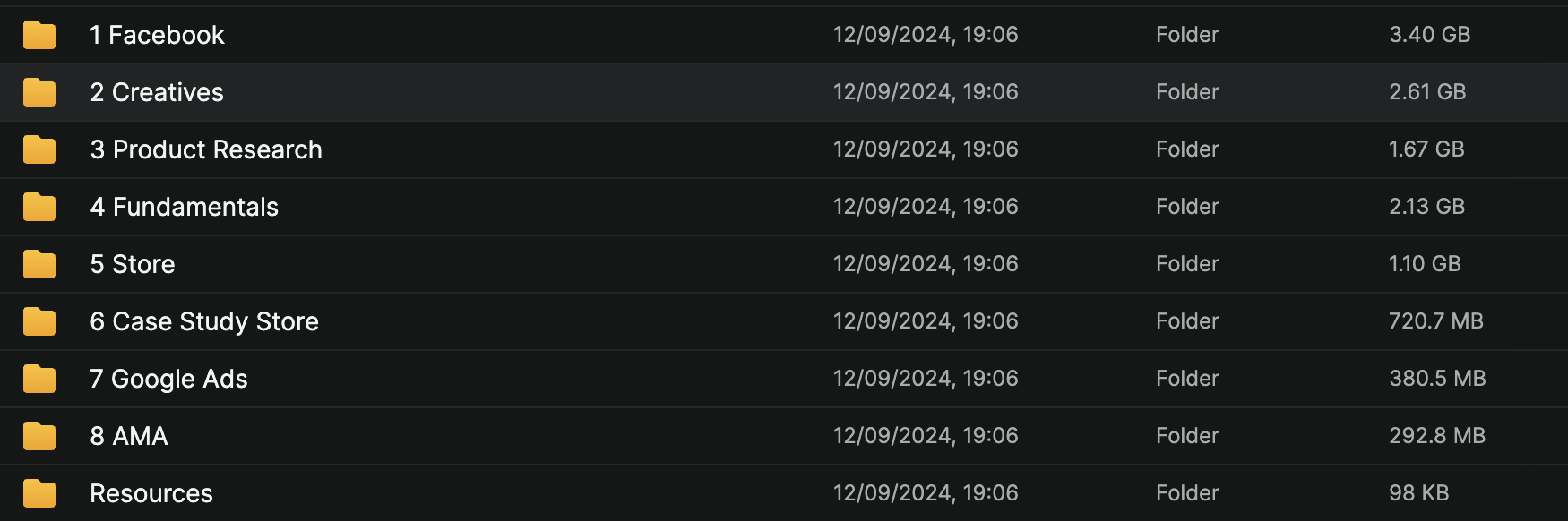The width and height of the screenshot is (1568, 521).
Task: Open the "Resources" folder name
Action: 151,493
